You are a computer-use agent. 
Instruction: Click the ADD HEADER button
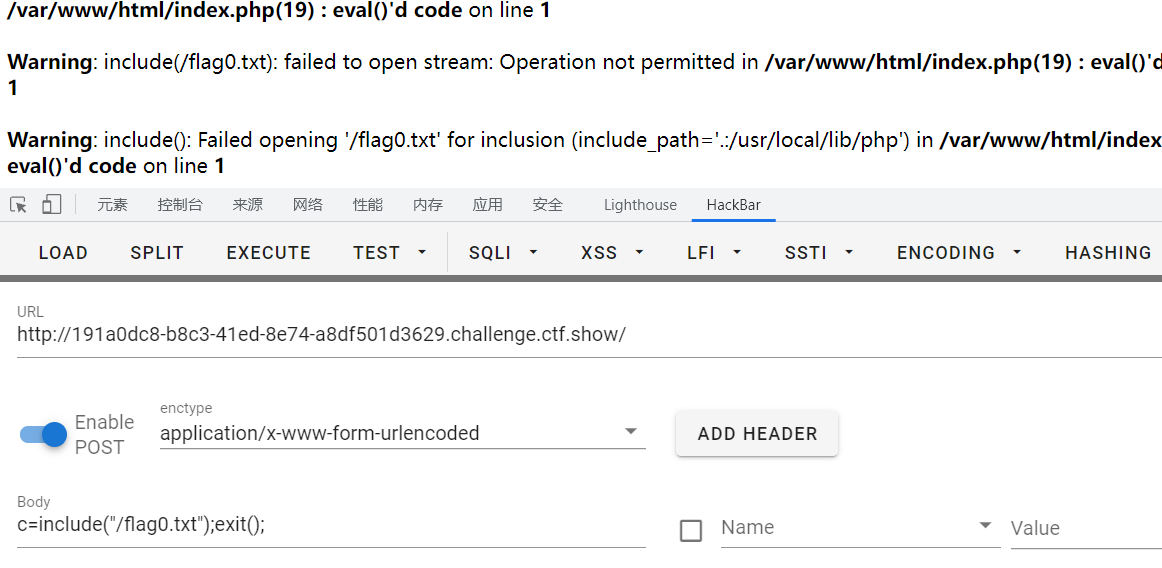click(x=757, y=434)
